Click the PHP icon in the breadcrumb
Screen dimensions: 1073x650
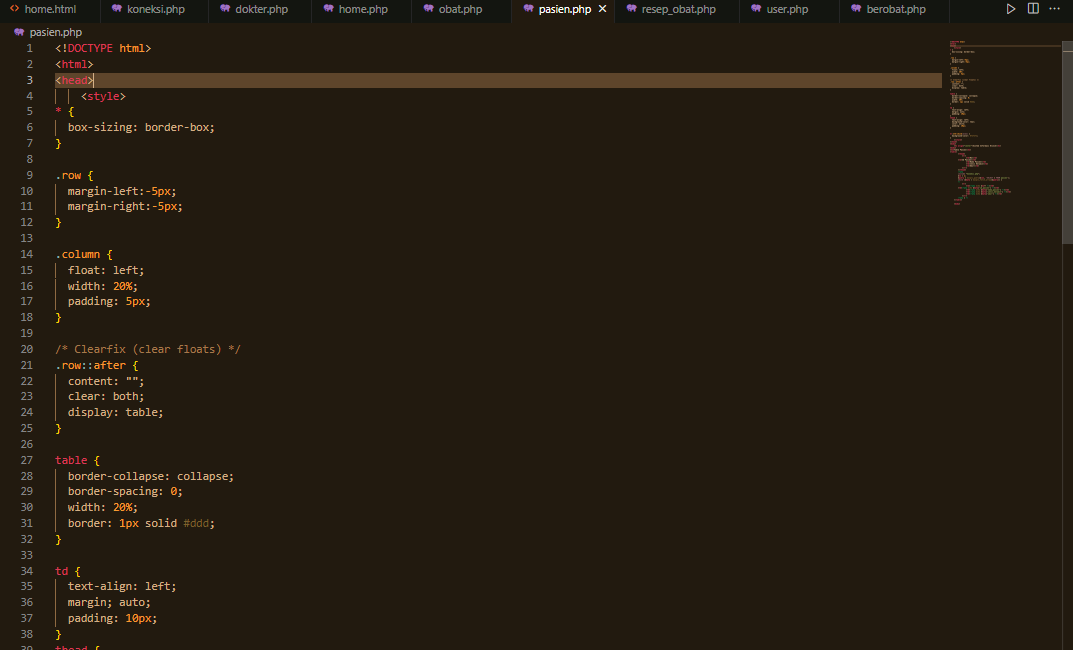19,32
